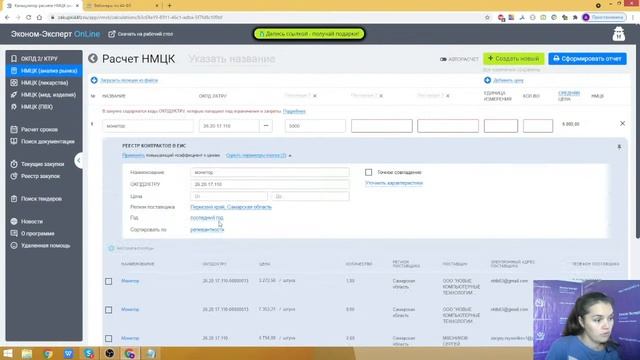Click the Удаленная помощь sidebar icon
This screenshot has height=360, width=640.
click(14, 246)
